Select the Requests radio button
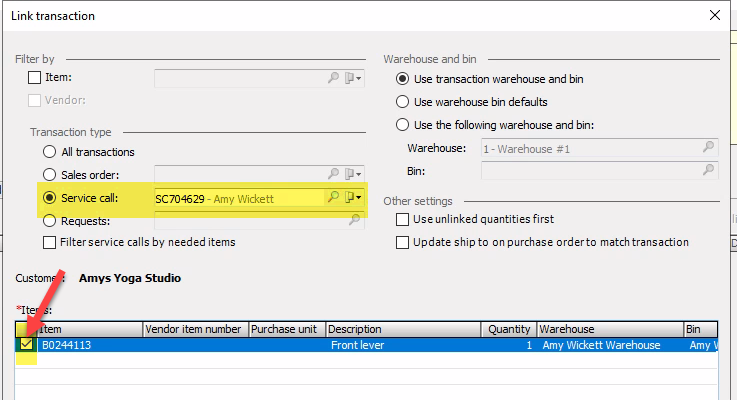This screenshot has width=737, height=400. 49,220
